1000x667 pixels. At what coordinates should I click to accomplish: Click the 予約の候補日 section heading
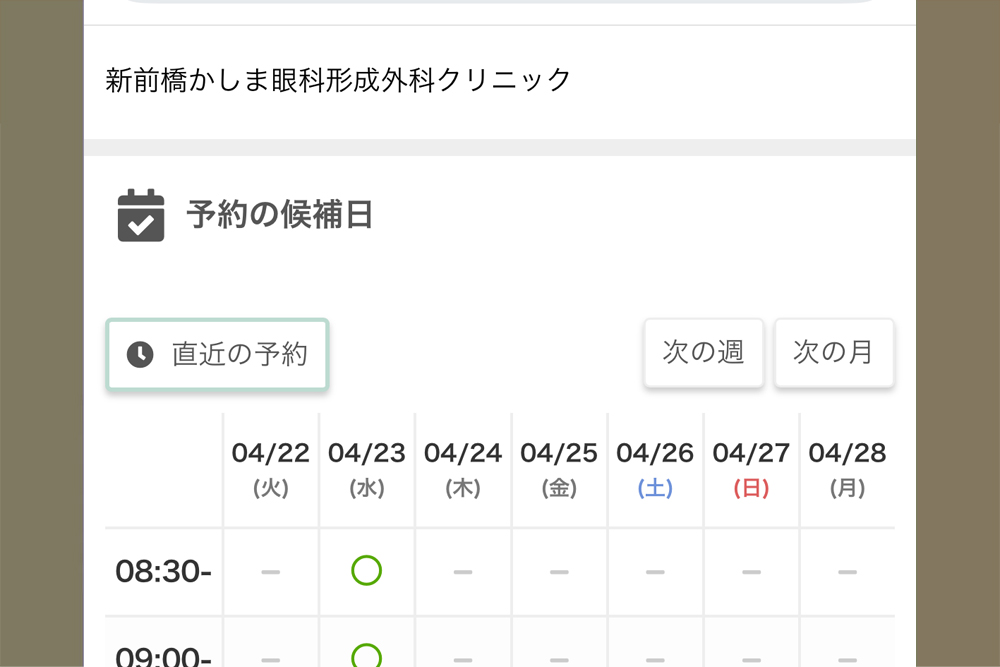(x=279, y=214)
